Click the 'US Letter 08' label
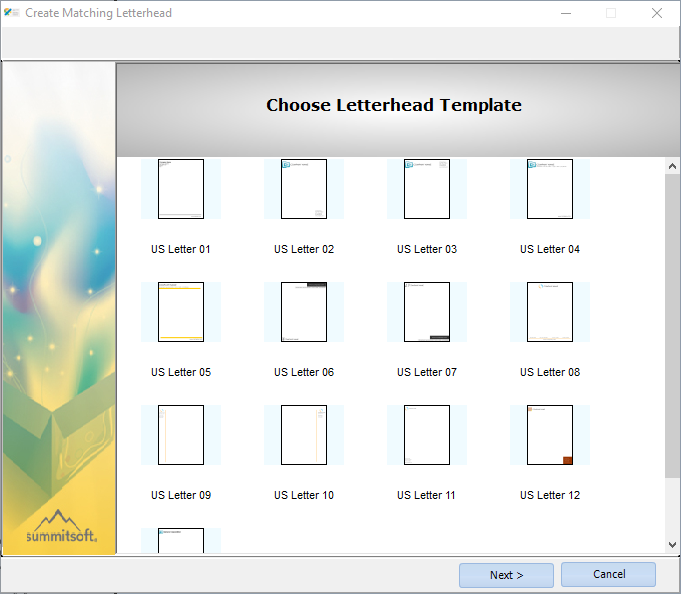Image resolution: width=681 pixels, height=594 pixels. tap(550, 372)
